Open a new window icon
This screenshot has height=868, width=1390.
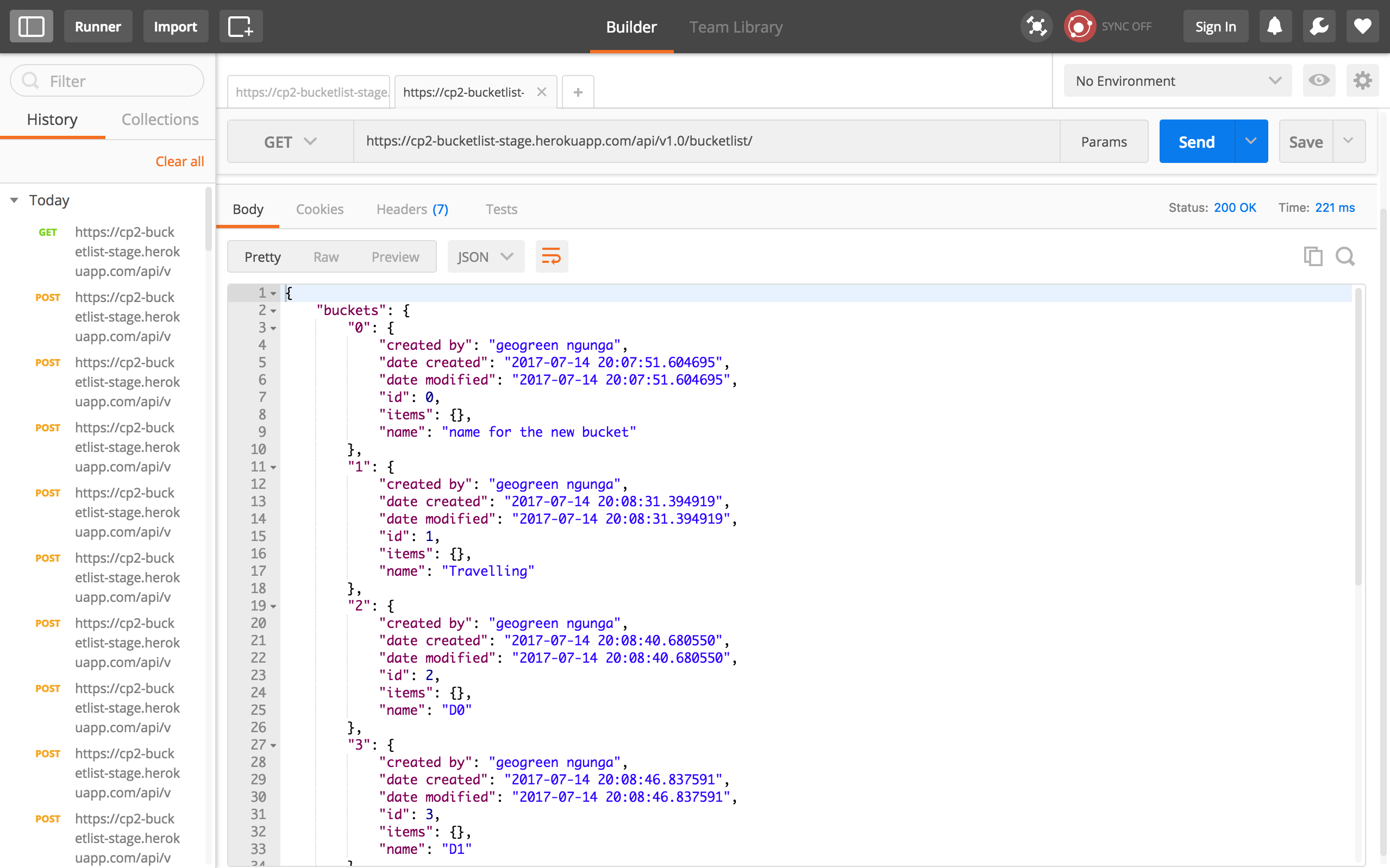click(x=241, y=27)
